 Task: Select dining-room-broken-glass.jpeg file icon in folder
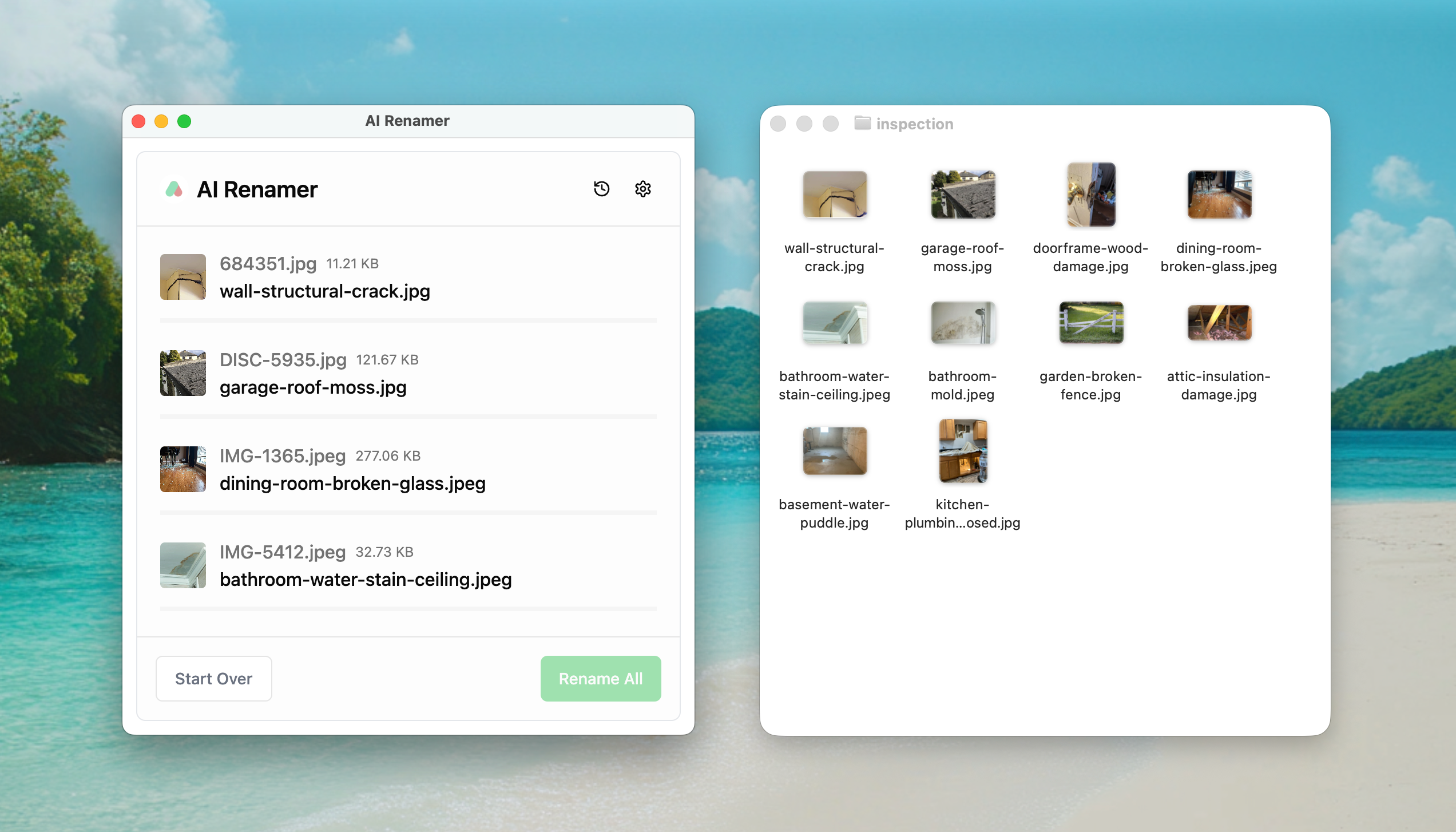coord(1219,195)
